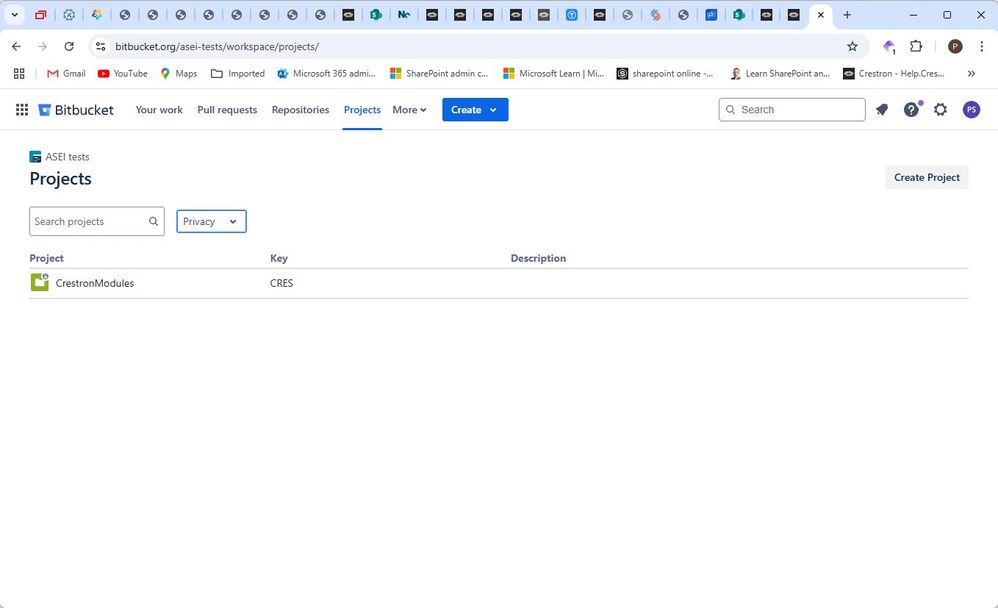Select the Projects navigation tab
998x608 pixels.
[x=362, y=110]
